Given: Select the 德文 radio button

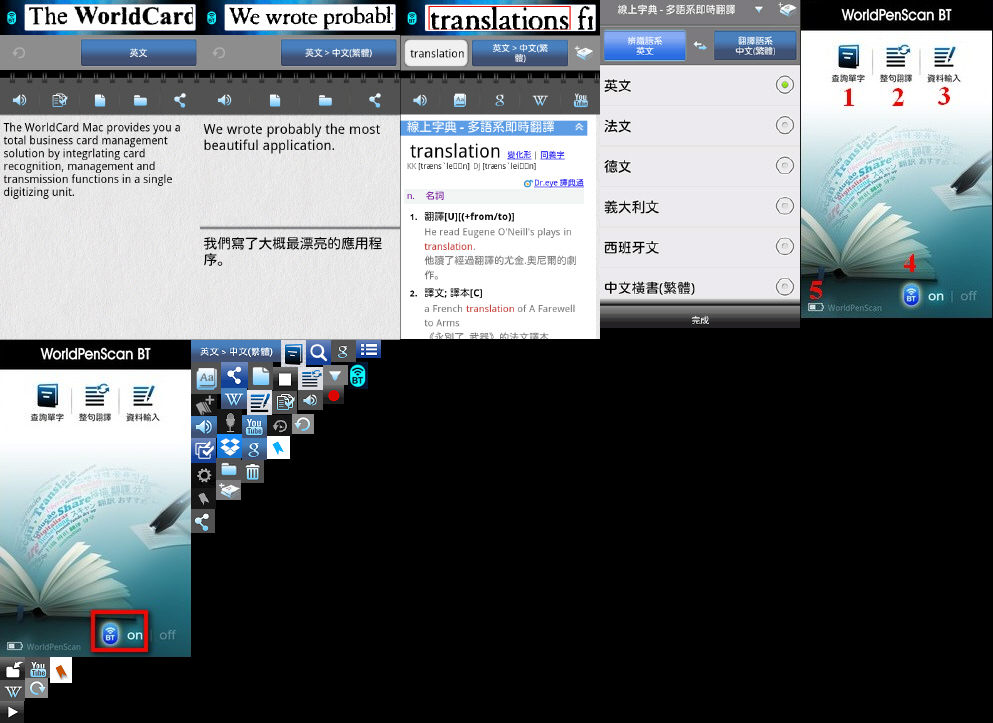Looking at the screenshot, I should click(x=785, y=166).
